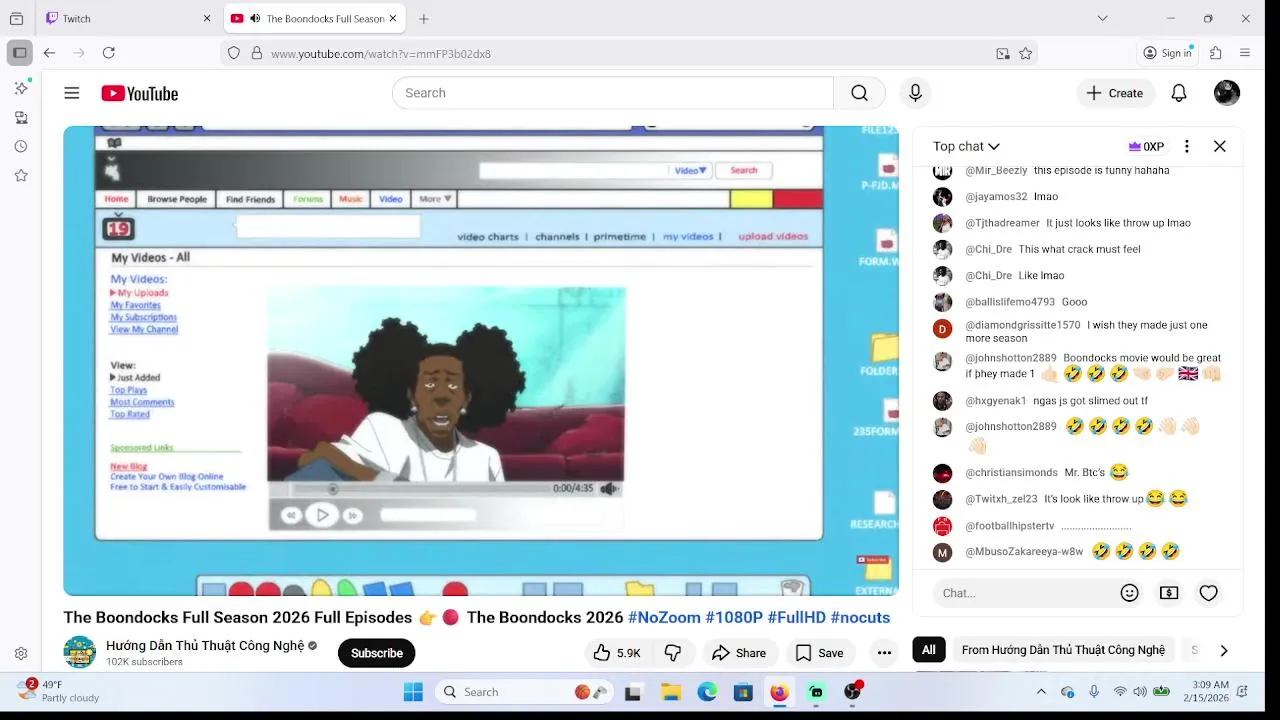Image resolution: width=1280 pixels, height=720 pixels.
Task: Open YouTube notifications bell
Action: pyautogui.click(x=1179, y=93)
